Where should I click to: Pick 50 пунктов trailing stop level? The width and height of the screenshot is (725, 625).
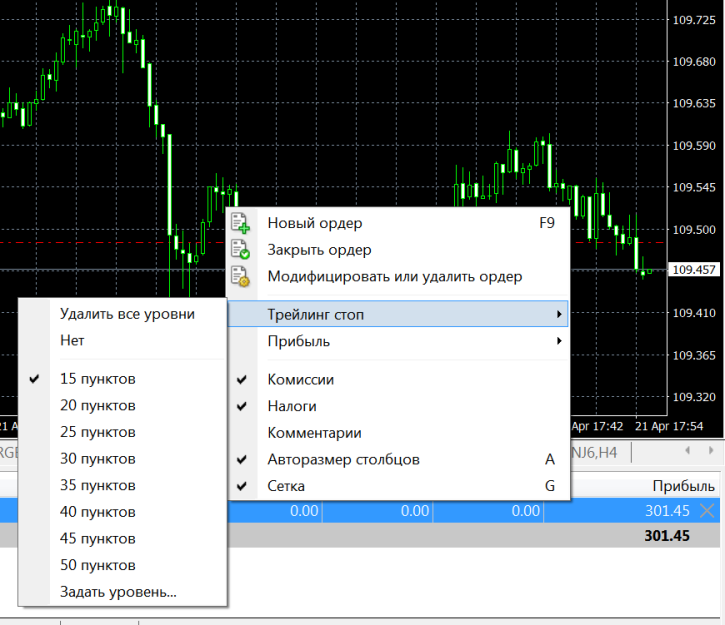(97, 565)
